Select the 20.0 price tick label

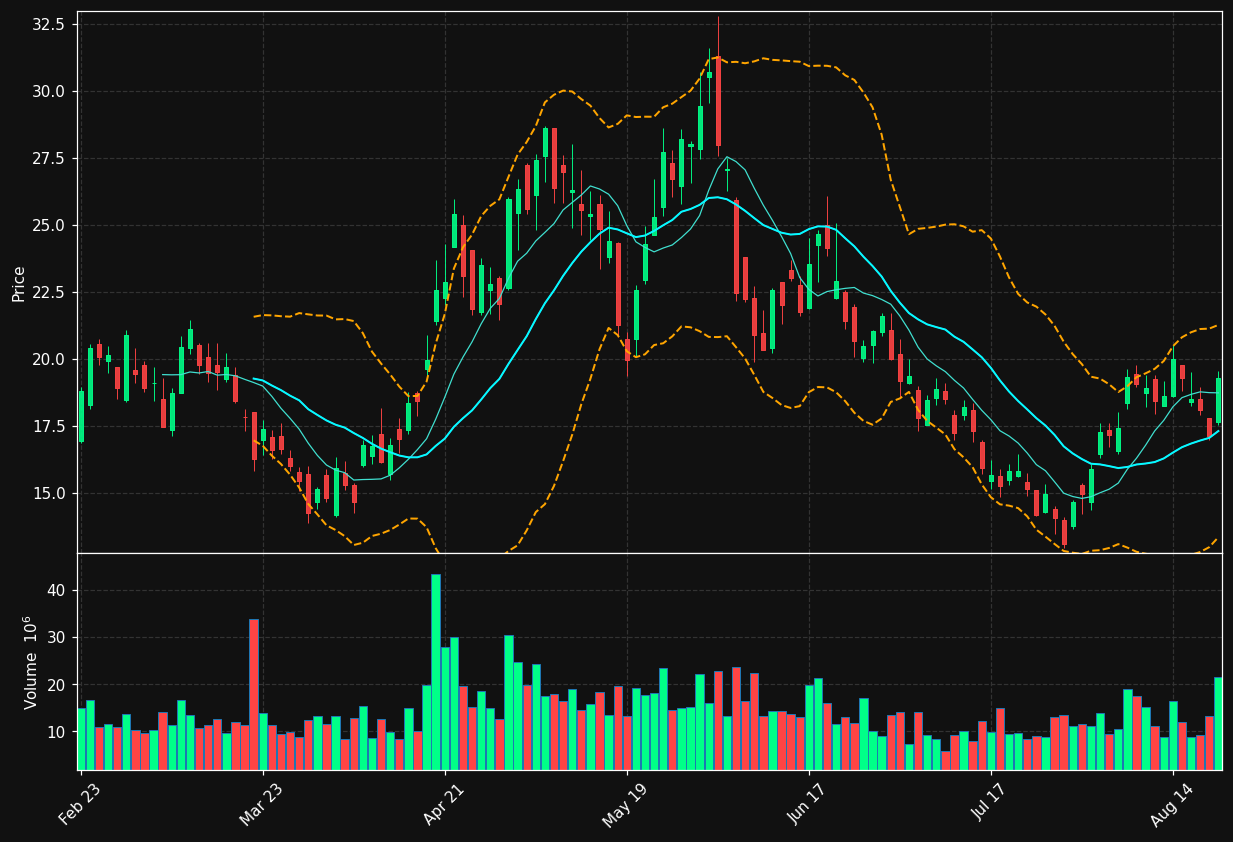tap(49, 359)
